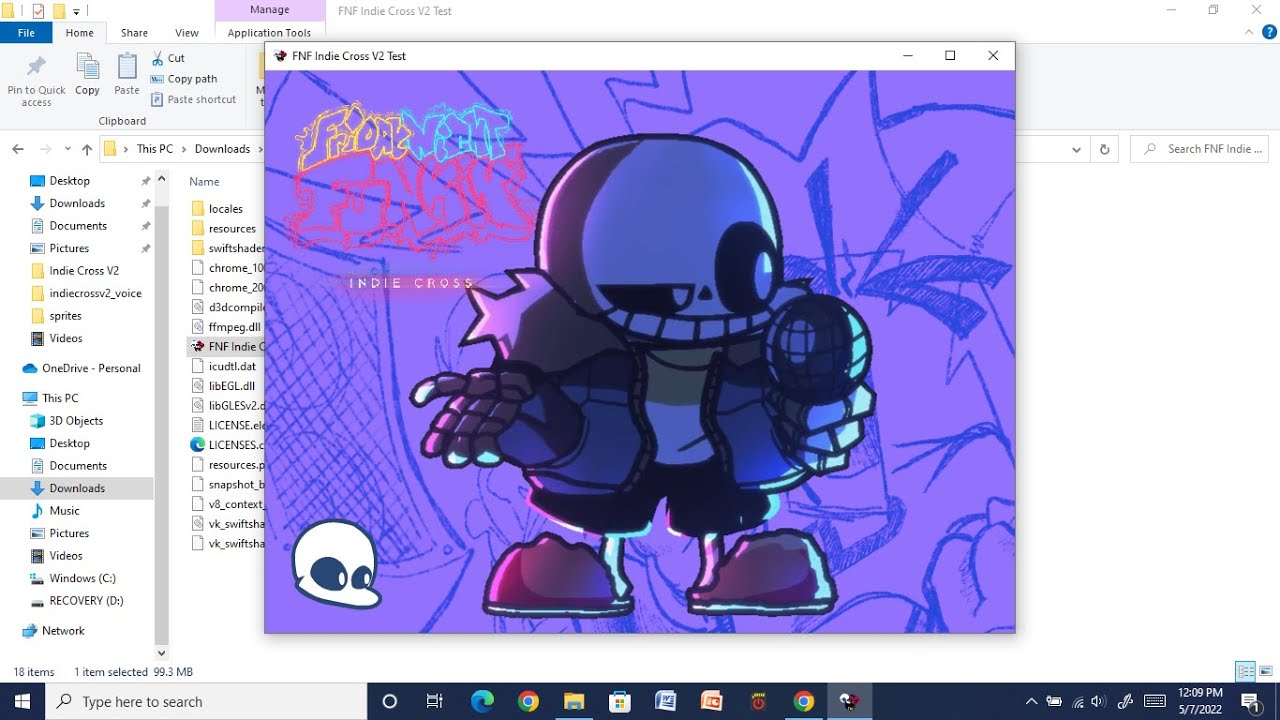This screenshot has width=1280, height=720.
Task: Collapse the Explorer ribbon chevron
Action: pyautogui.click(x=1248, y=33)
